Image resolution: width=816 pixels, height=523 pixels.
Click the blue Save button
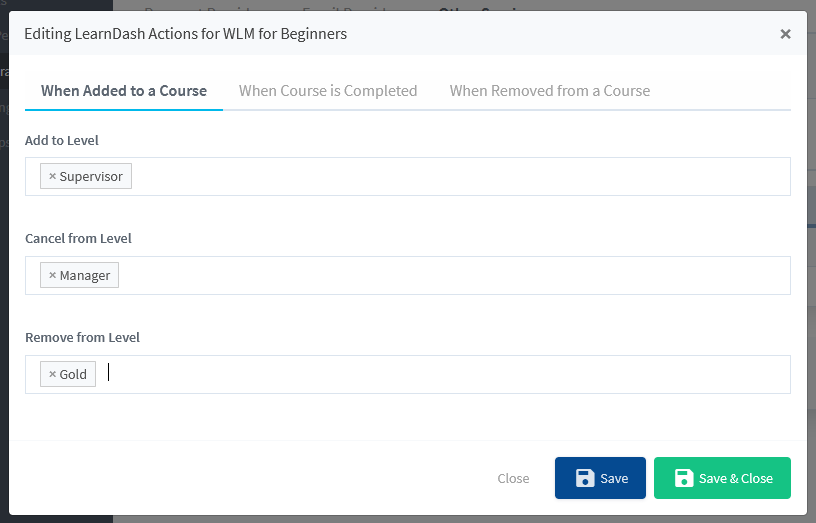(x=600, y=478)
